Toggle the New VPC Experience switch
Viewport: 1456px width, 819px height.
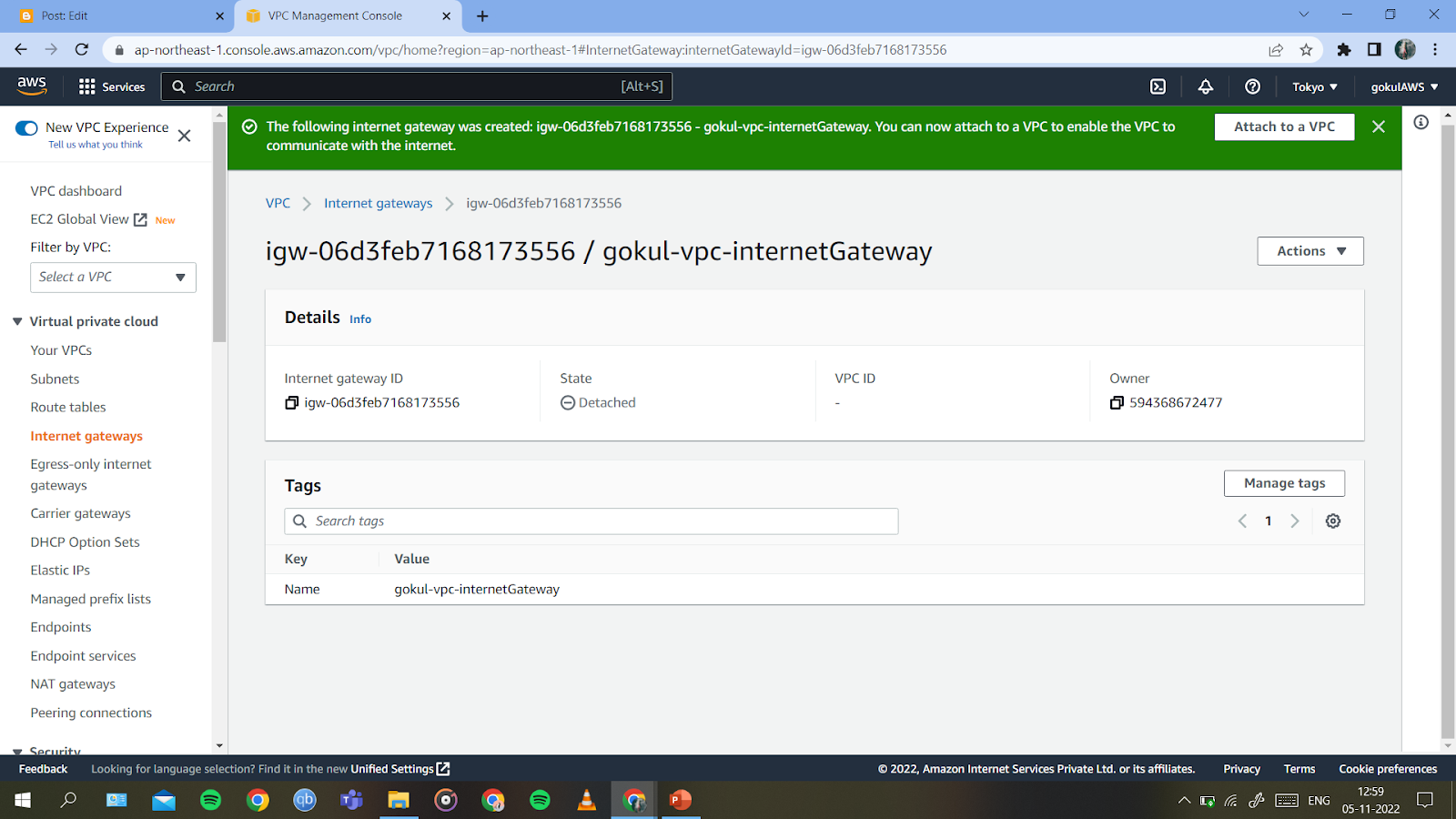tap(26, 128)
